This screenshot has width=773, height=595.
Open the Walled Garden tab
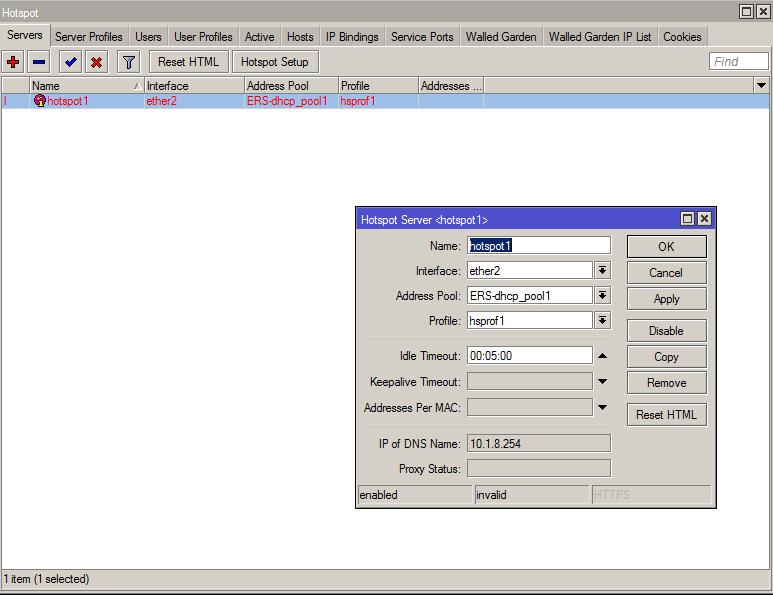tap(500, 37)
